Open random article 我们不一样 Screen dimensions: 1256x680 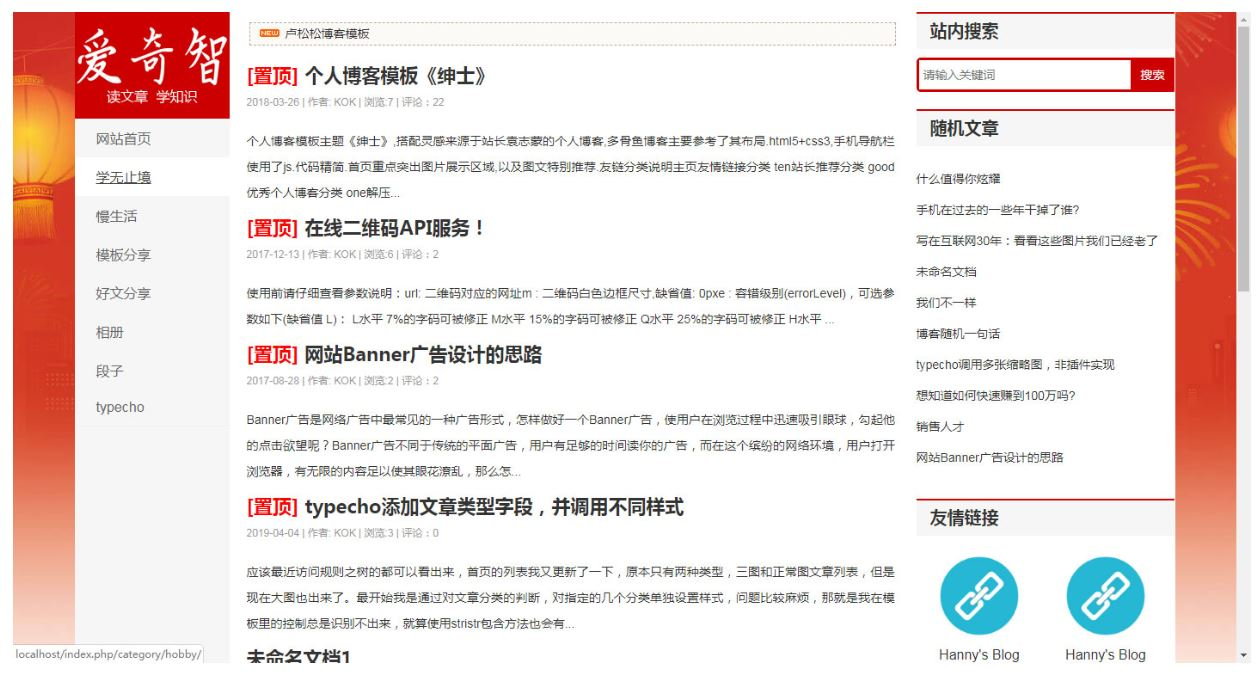point(946,302)
